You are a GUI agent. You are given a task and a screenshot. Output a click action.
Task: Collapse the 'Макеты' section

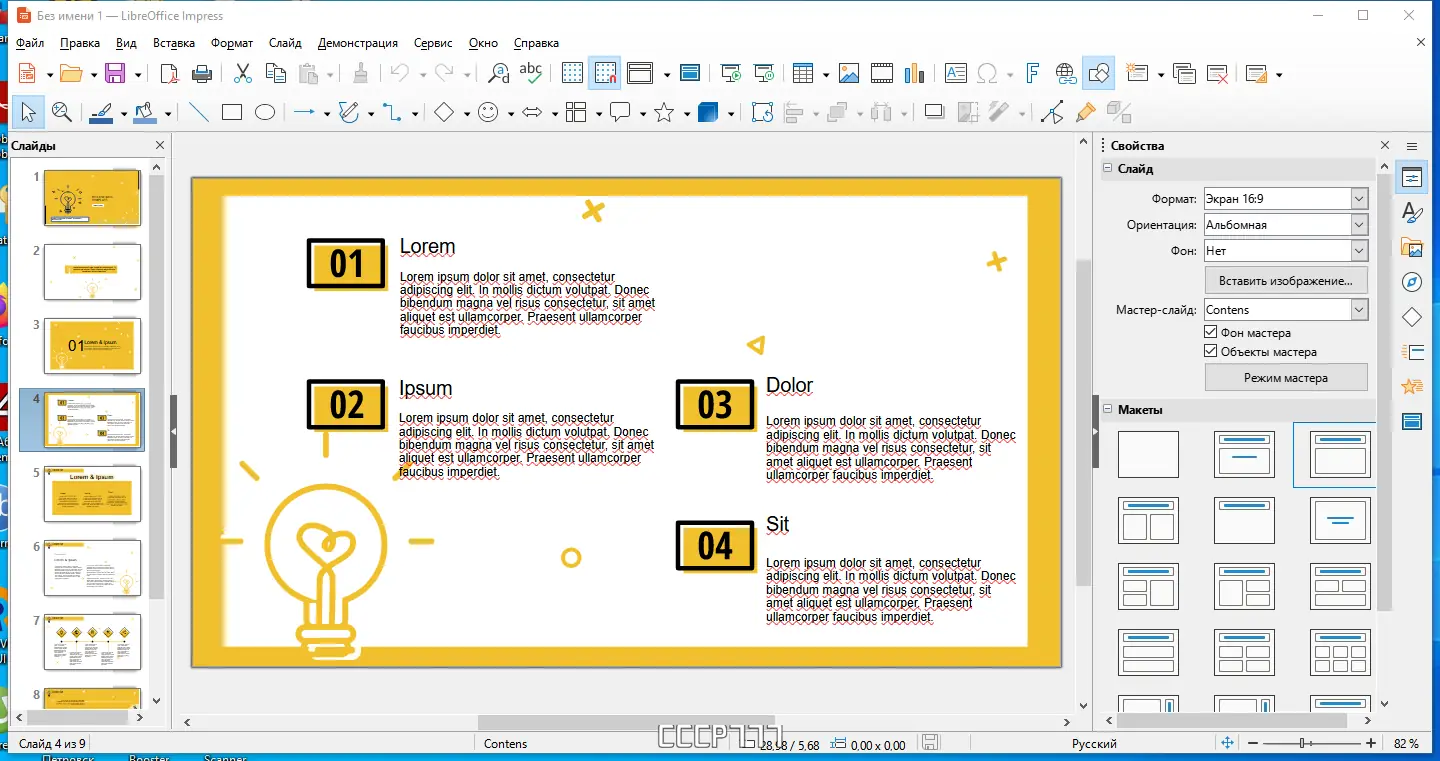[x=1108, y=409]
